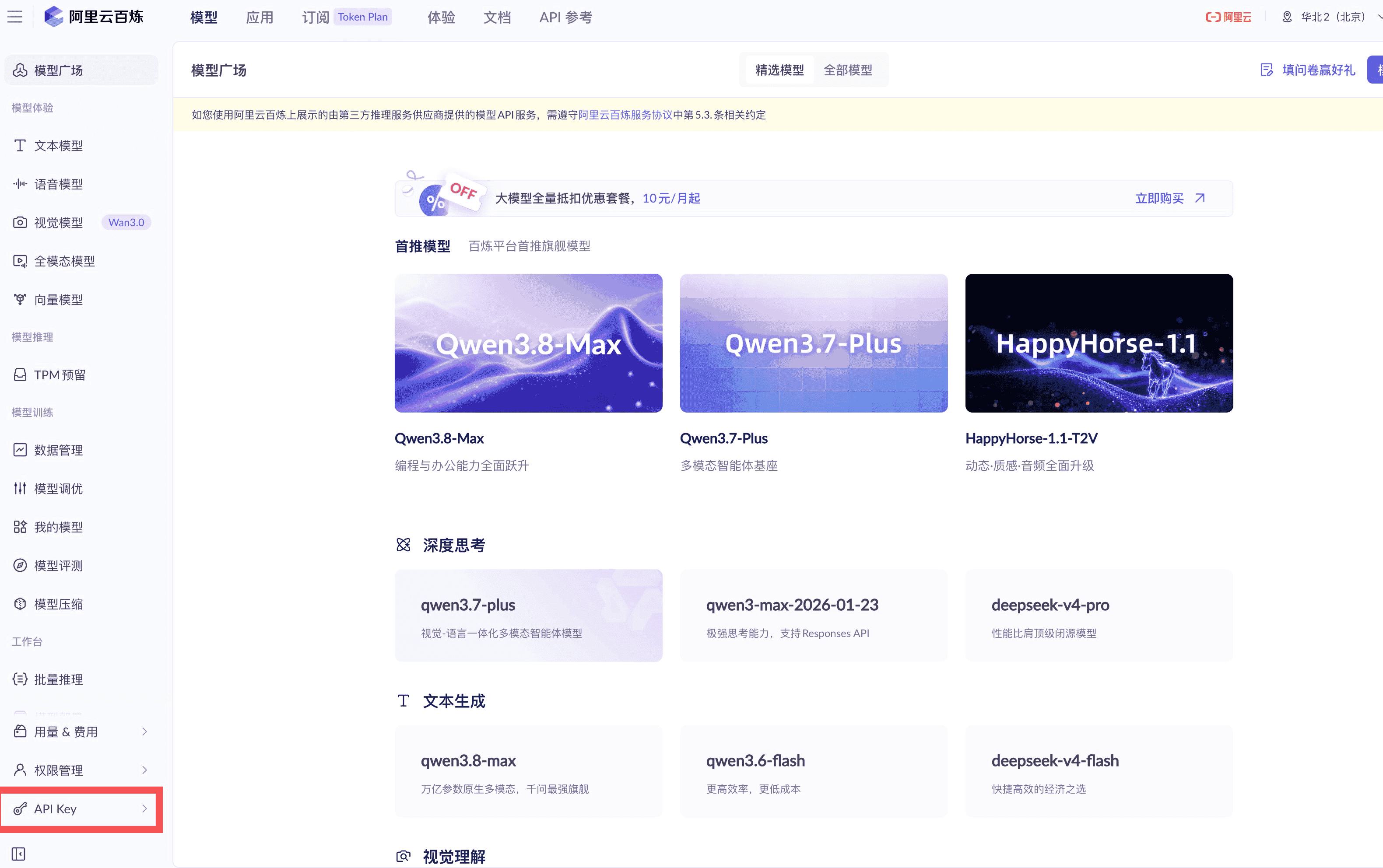The image size is (1383, 868).
Task: Select 模型广场 in the sidebar
Action: (x=81, y=70)
